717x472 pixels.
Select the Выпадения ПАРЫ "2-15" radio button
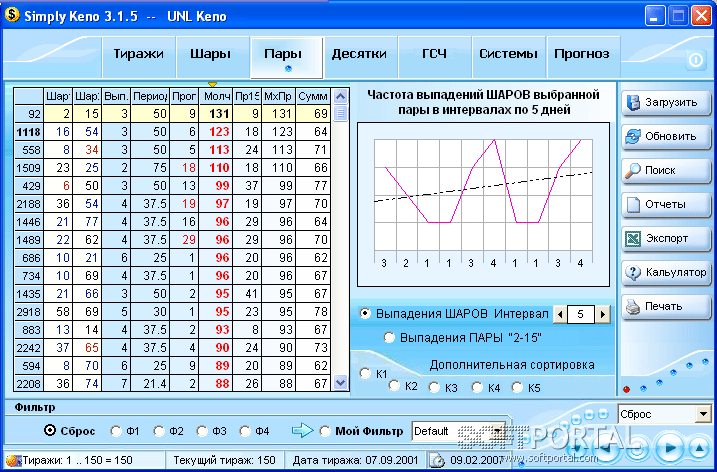(x=389, y=338)
